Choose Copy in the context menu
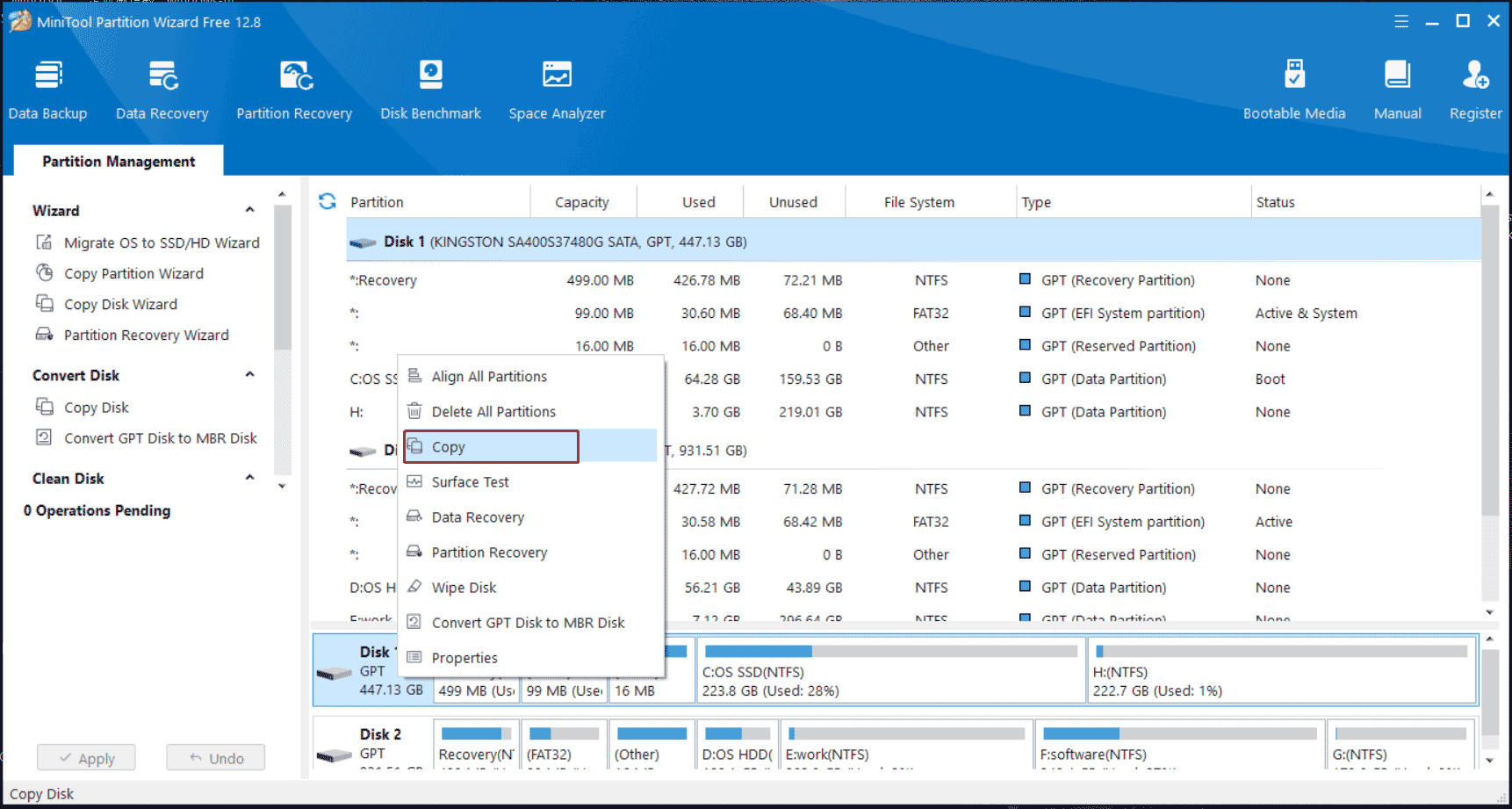The image size is (1512, 809). 530,446
